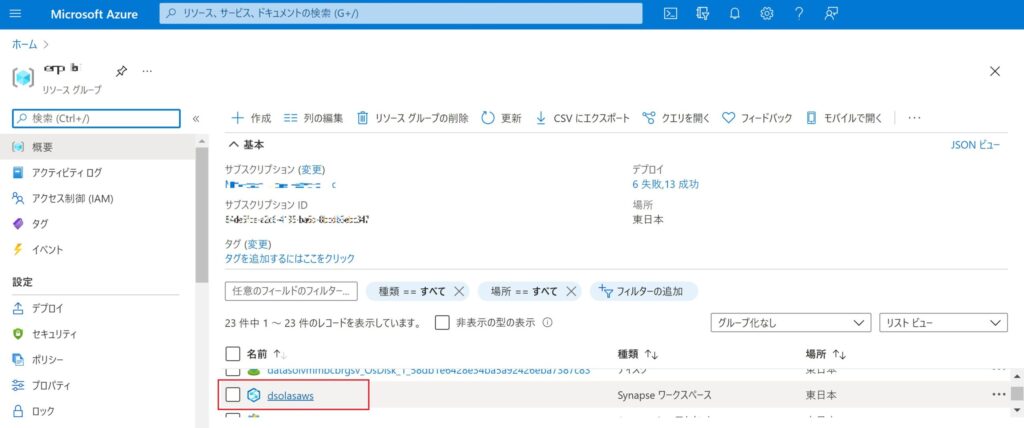
Task: Open Cloud Shell from the top bar
Action: (x=671, y=14)
